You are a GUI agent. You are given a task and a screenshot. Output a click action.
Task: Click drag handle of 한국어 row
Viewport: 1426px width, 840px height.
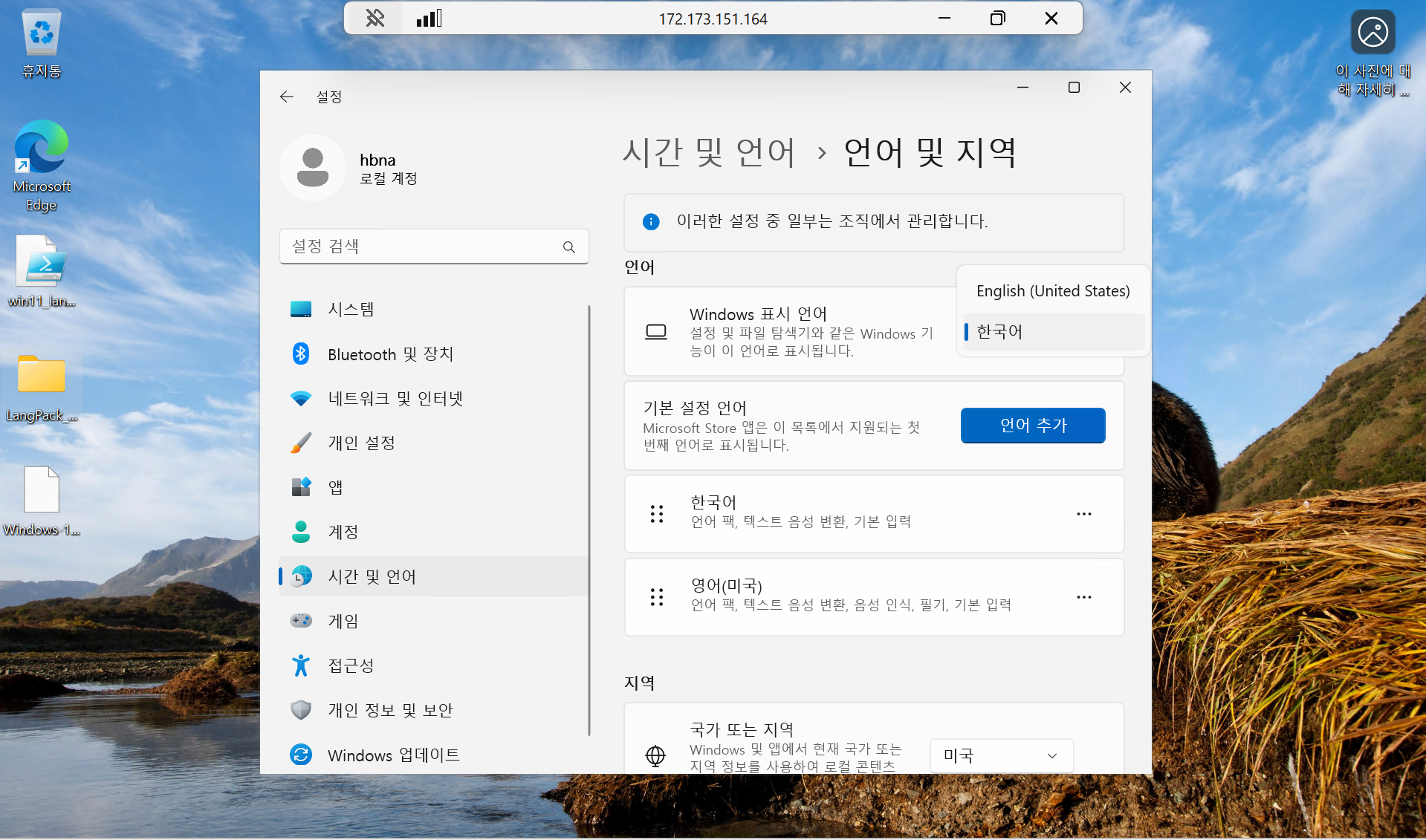(657, 514)
